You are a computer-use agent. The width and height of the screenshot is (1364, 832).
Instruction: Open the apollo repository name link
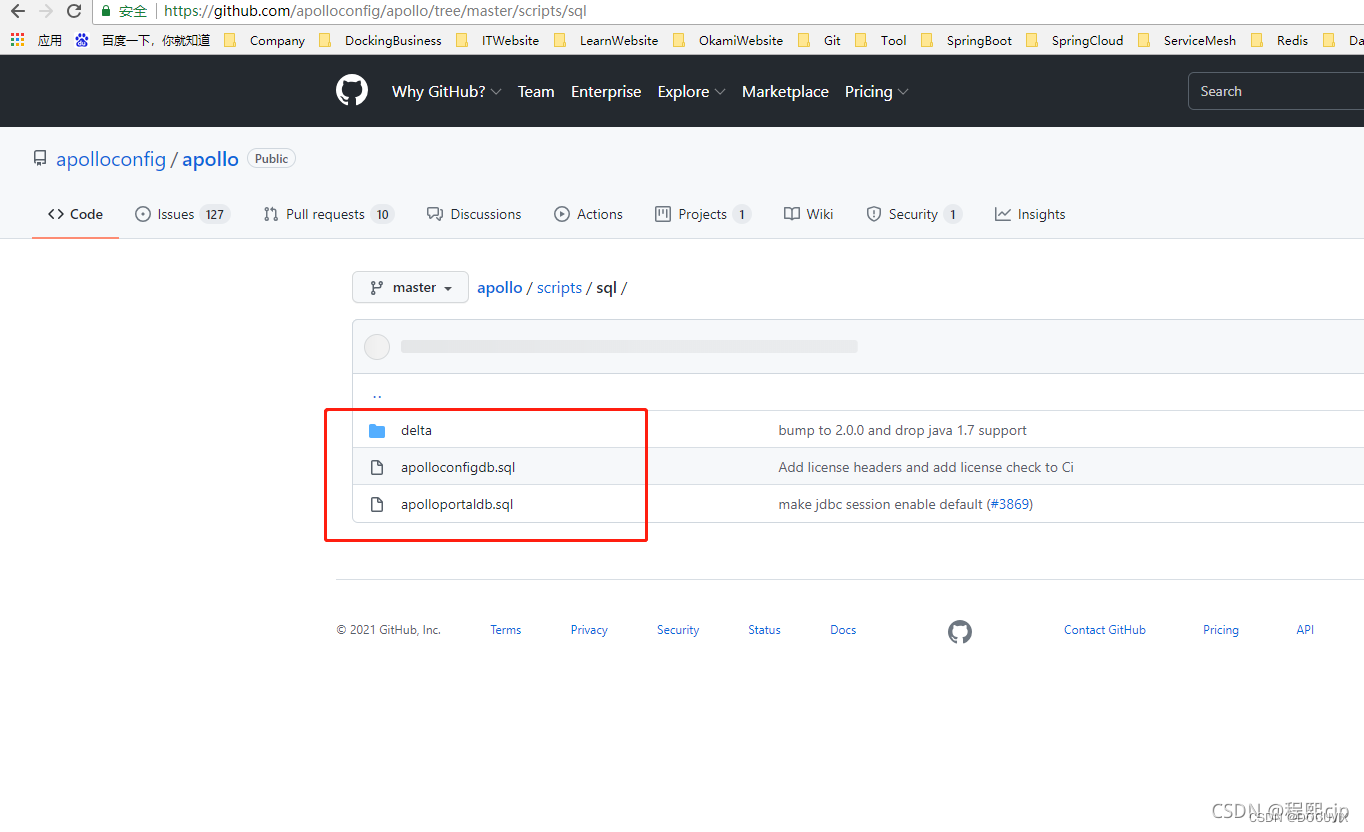210,159
